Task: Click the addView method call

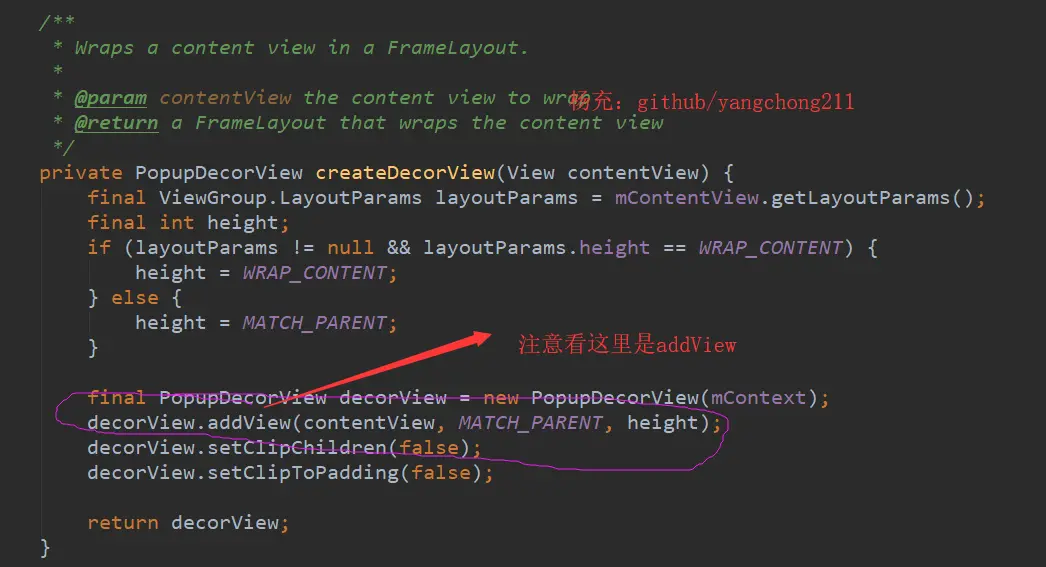Action: tap(248, 423)
